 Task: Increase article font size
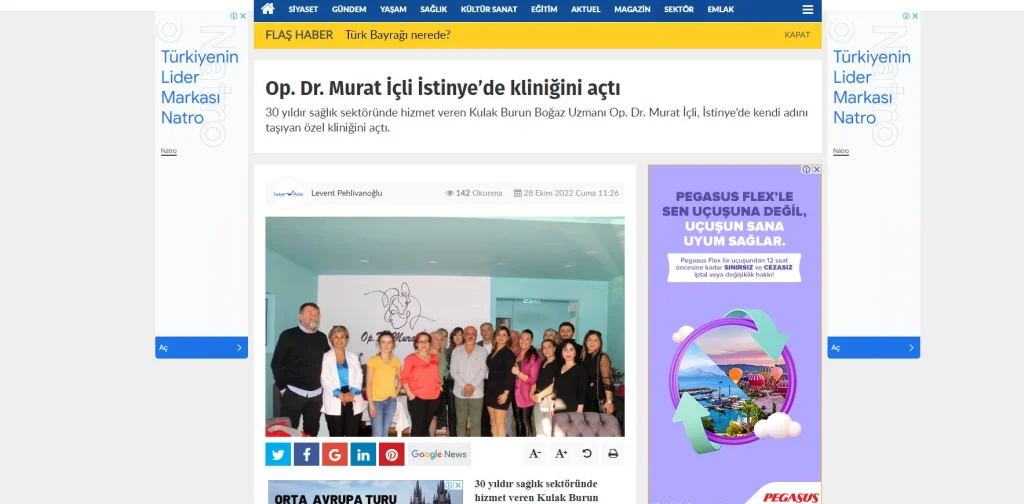coord(561,454)
